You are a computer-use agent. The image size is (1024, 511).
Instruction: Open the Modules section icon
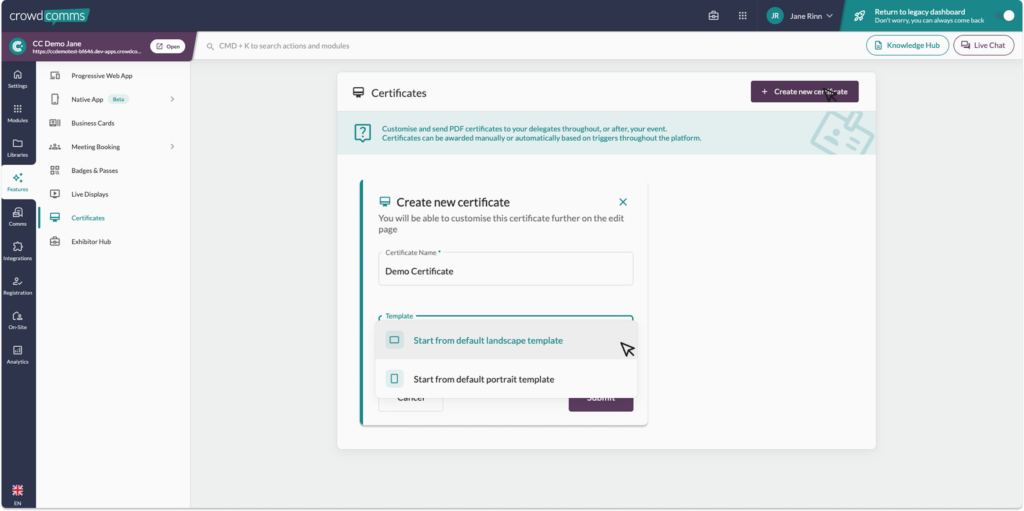point(17,113)
